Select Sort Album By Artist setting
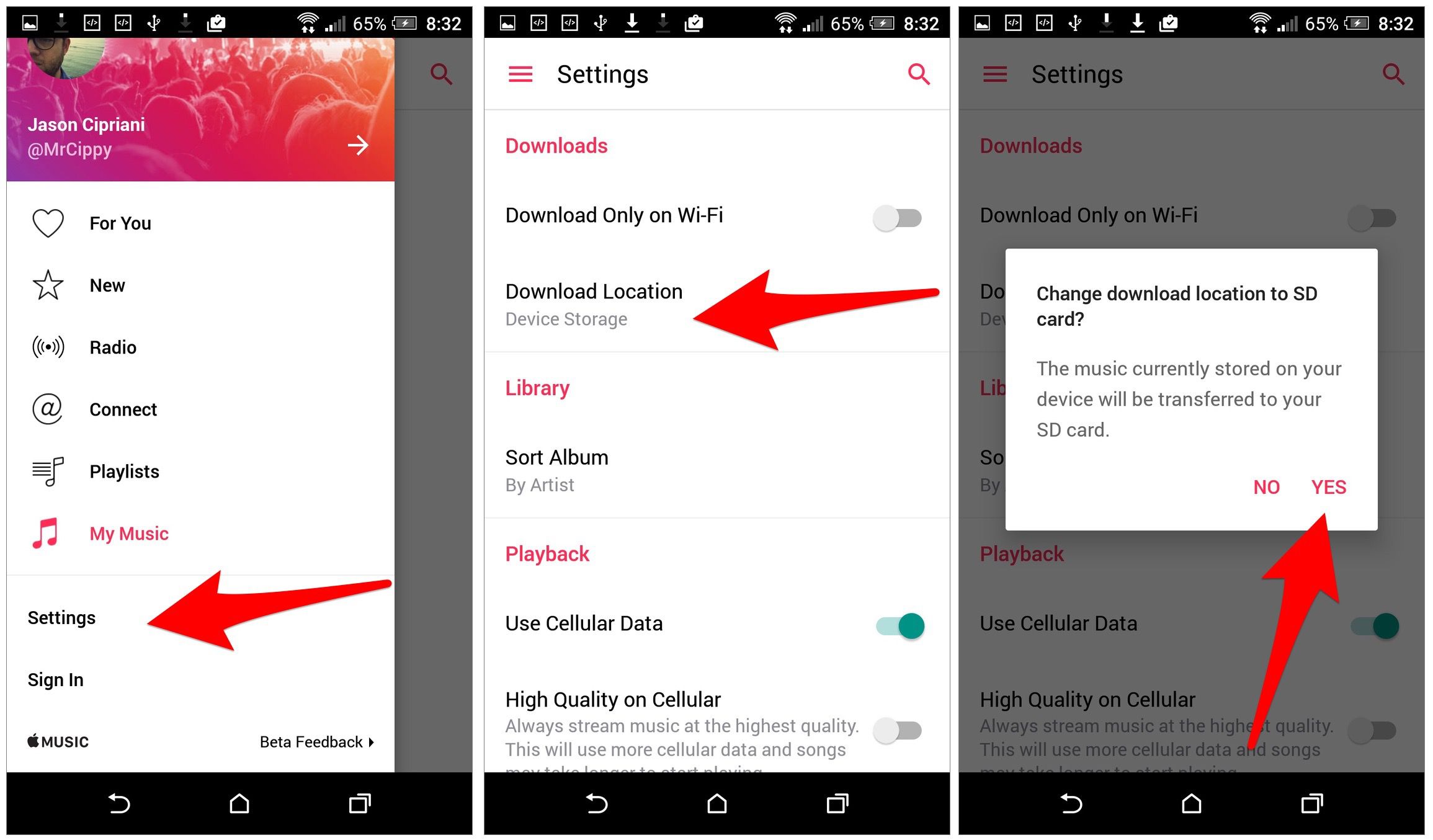This screenshot has height=840, width=1433. pos(717,470)
